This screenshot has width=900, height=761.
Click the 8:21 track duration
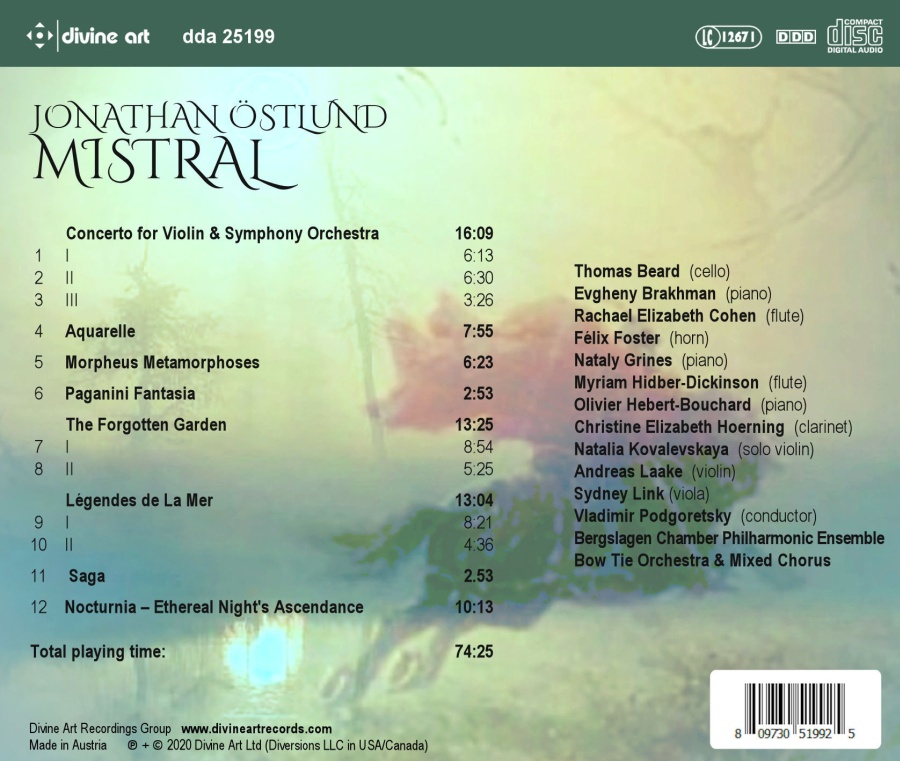click(478, 523)
